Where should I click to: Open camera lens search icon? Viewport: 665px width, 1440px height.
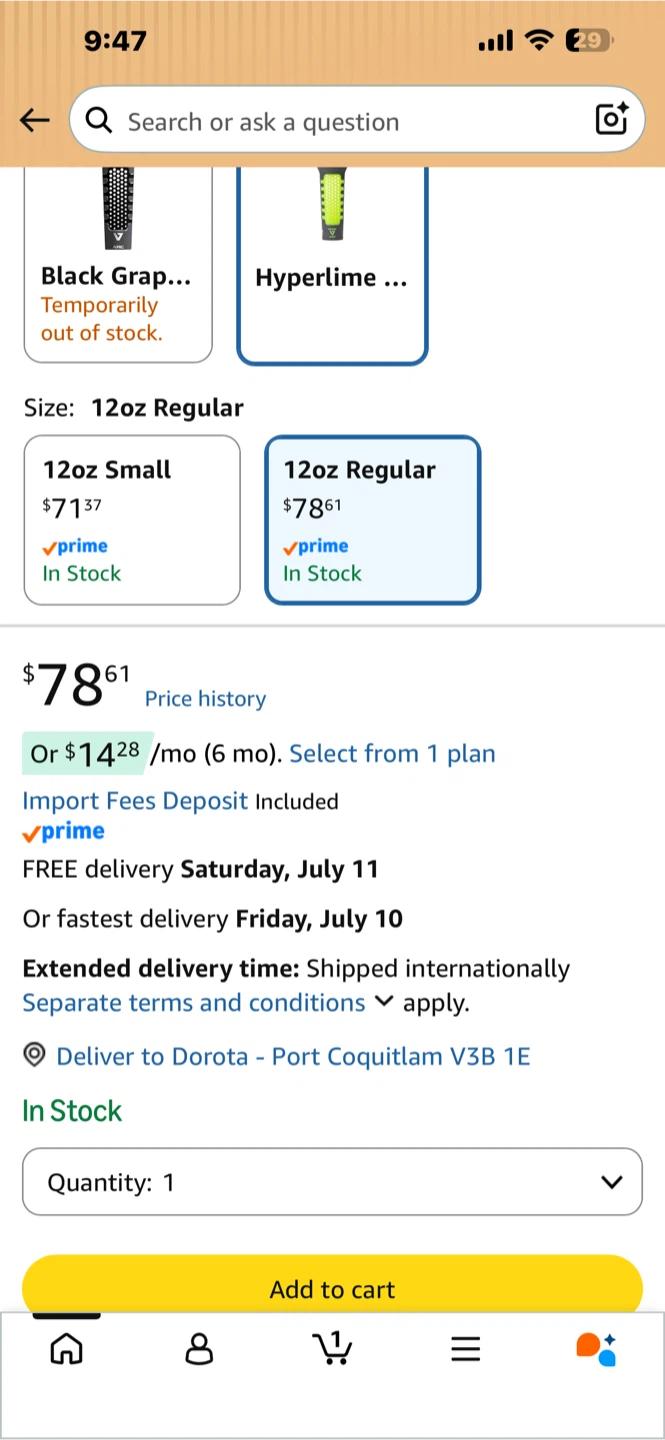click(611, 119)
